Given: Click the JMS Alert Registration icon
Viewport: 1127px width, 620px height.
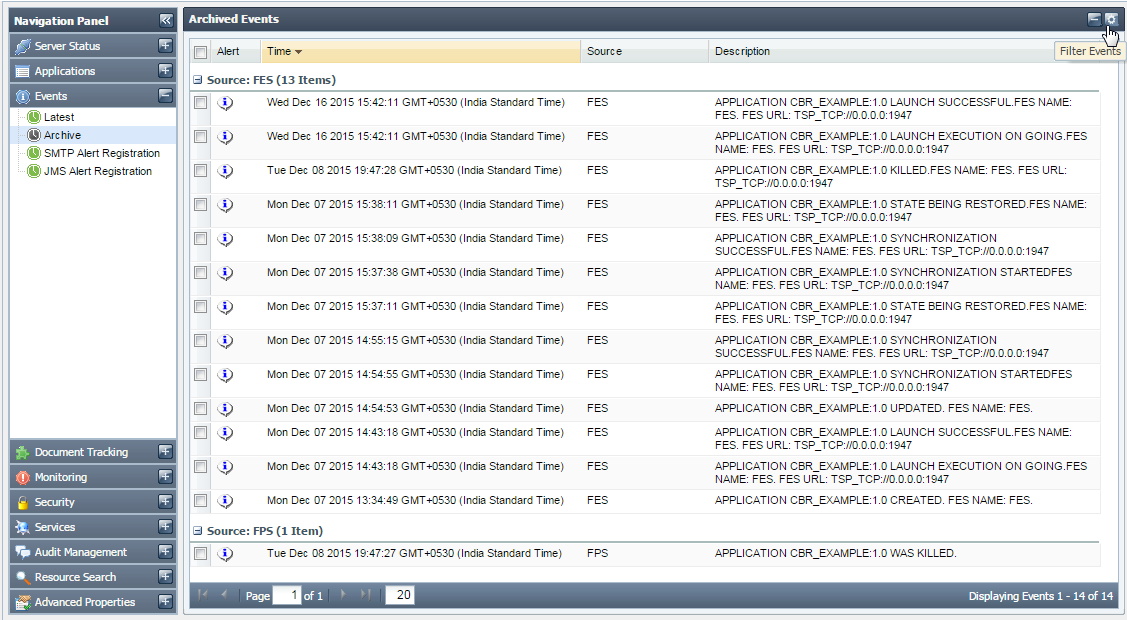Looking at the screenshot, I should pos(34,171).
